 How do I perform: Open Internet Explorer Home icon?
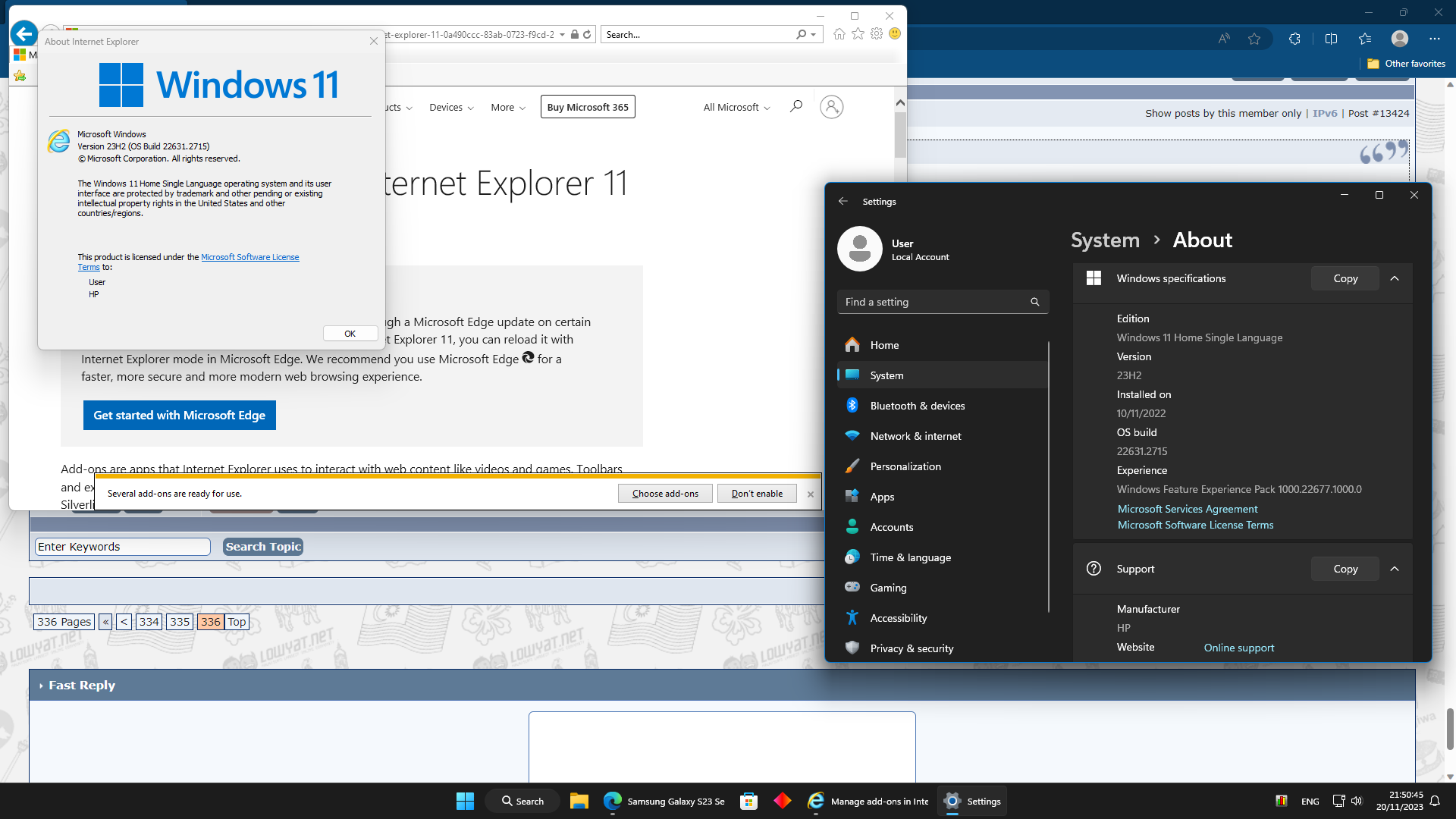coord(839,34)
